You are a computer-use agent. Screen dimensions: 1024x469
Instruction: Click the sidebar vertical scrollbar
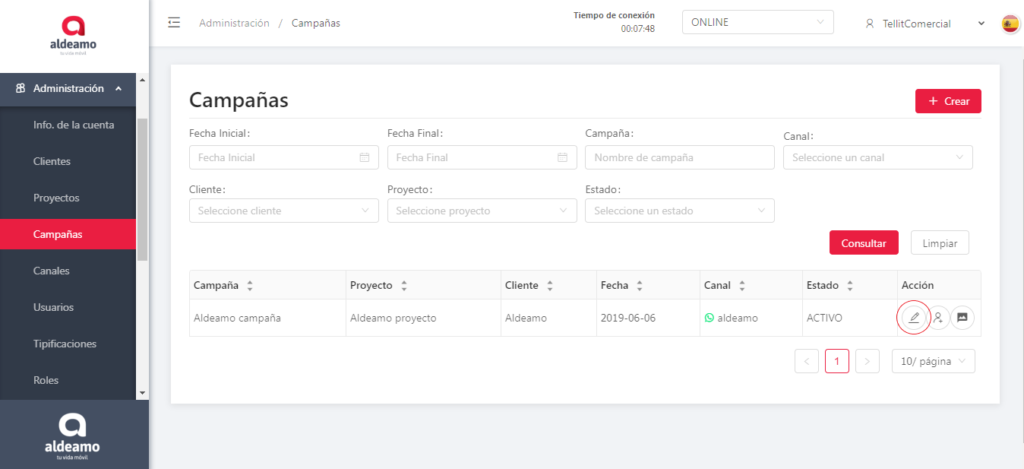pyautogui.click(x=142, y=190)
